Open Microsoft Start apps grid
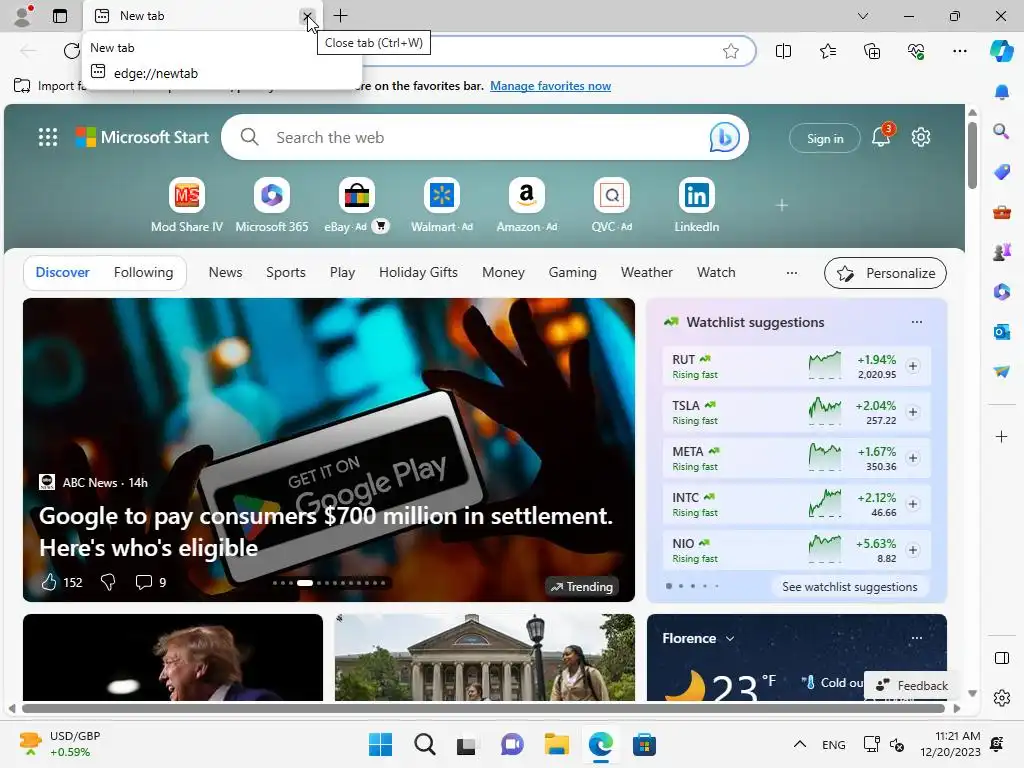The width and height of the screenshot is (1024, 768). [x=48, y=137]
